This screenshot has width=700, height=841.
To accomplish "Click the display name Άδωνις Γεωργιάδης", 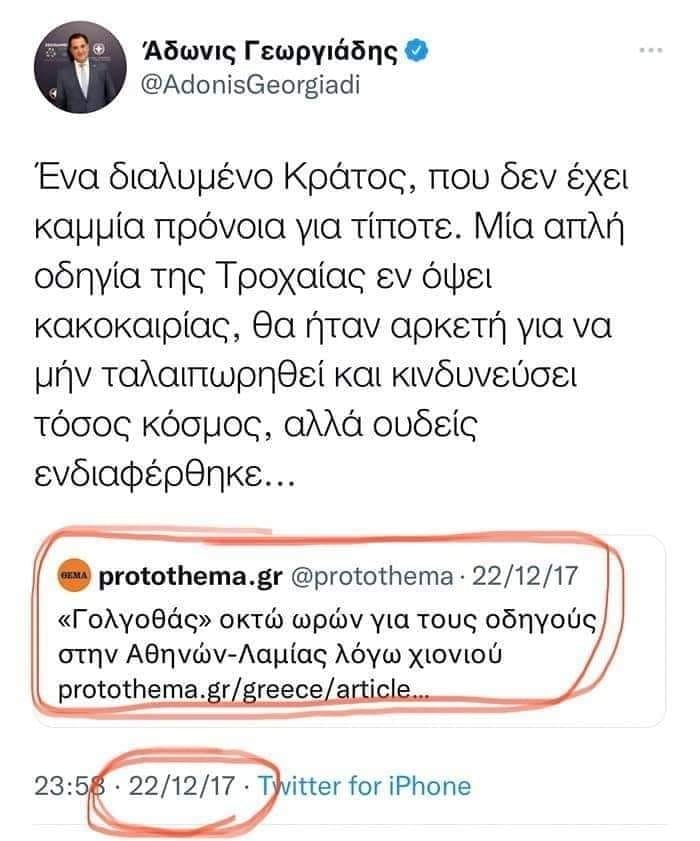I will pos(271,50).
